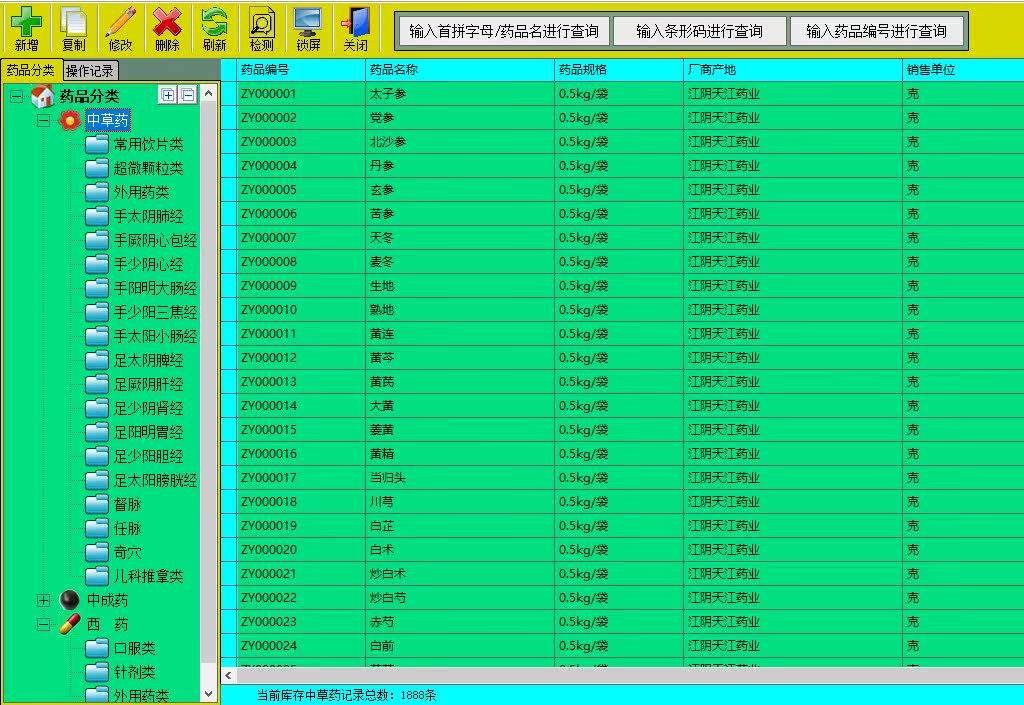
Task: Collapse all tree nodes with minus button
Action: click(x=187, y=95)
